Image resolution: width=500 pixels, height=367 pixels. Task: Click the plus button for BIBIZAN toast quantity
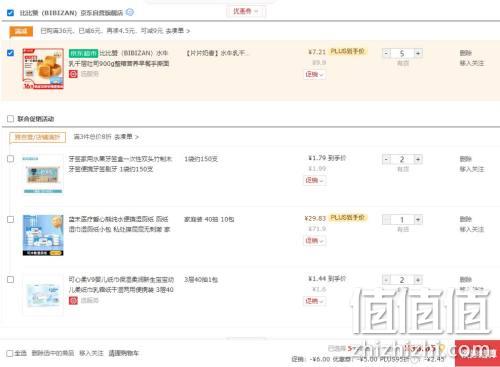(418, 53)
